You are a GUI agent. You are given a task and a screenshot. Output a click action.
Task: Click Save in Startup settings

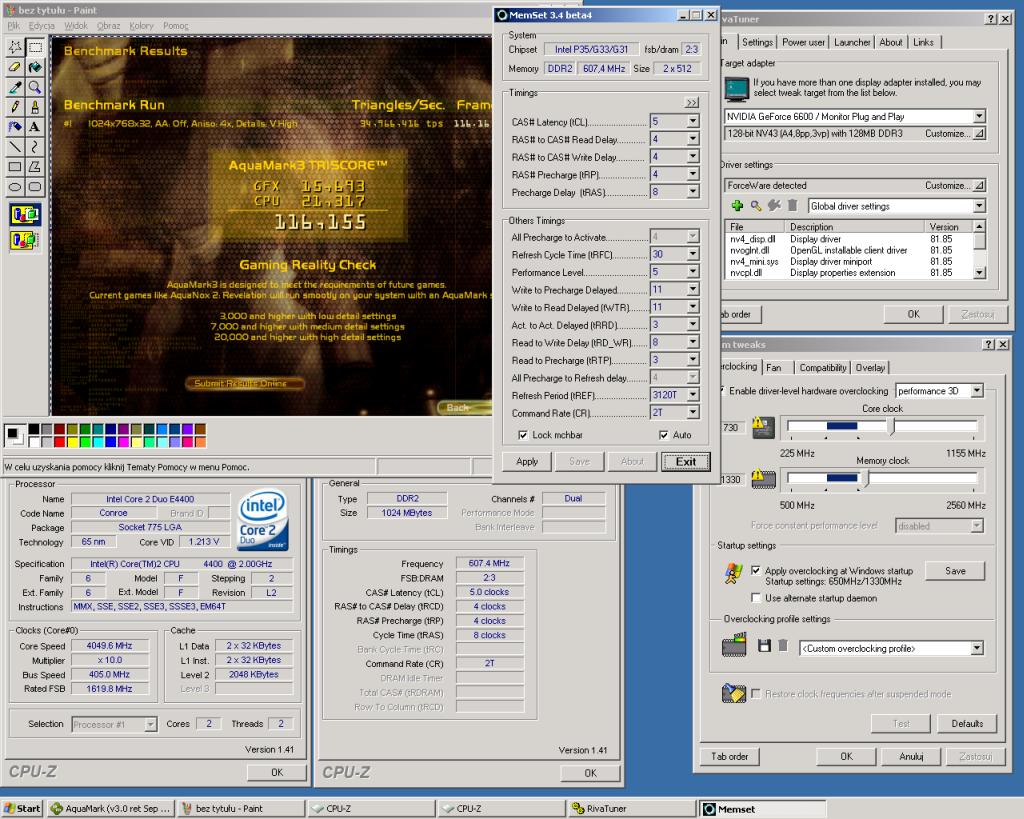[x=955, y=571]
